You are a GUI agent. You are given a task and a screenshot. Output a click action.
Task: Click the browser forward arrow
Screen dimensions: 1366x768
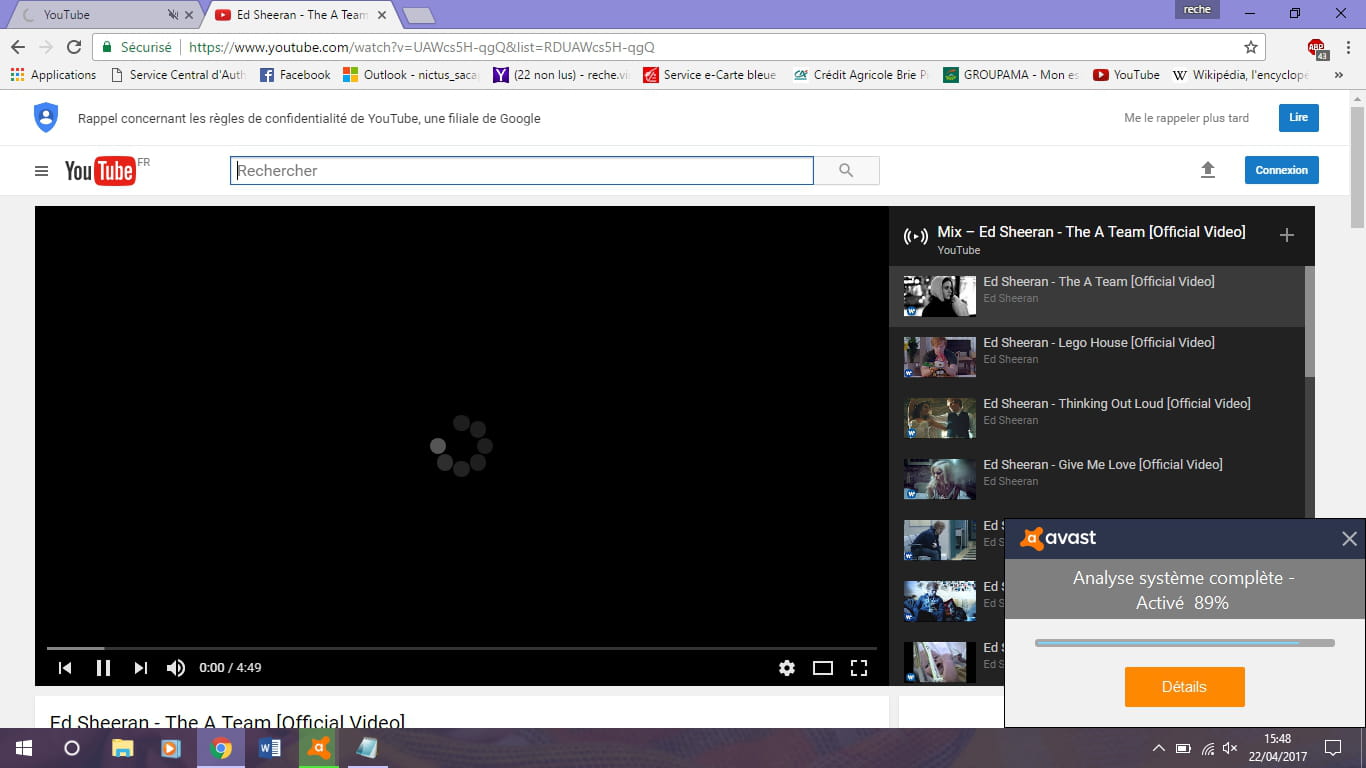46,47
